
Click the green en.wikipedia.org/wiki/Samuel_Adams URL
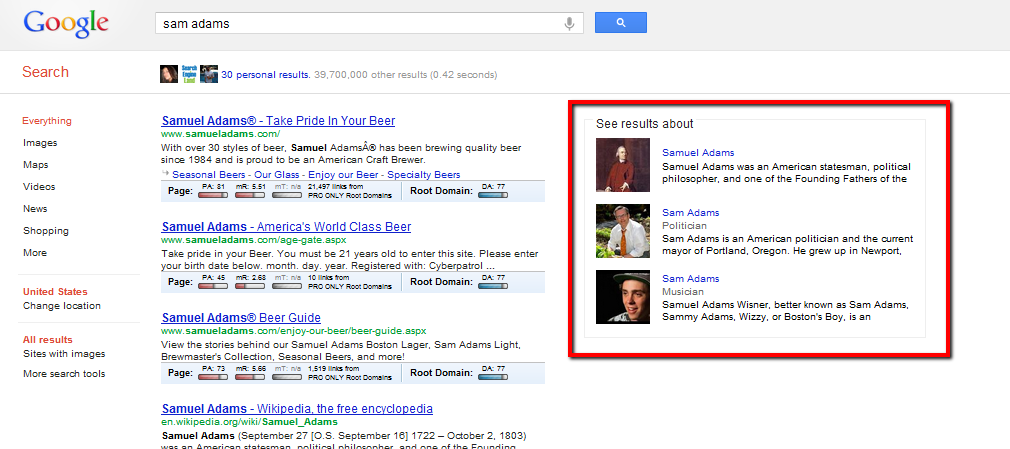pyautogui.click(x=249, y=421)
